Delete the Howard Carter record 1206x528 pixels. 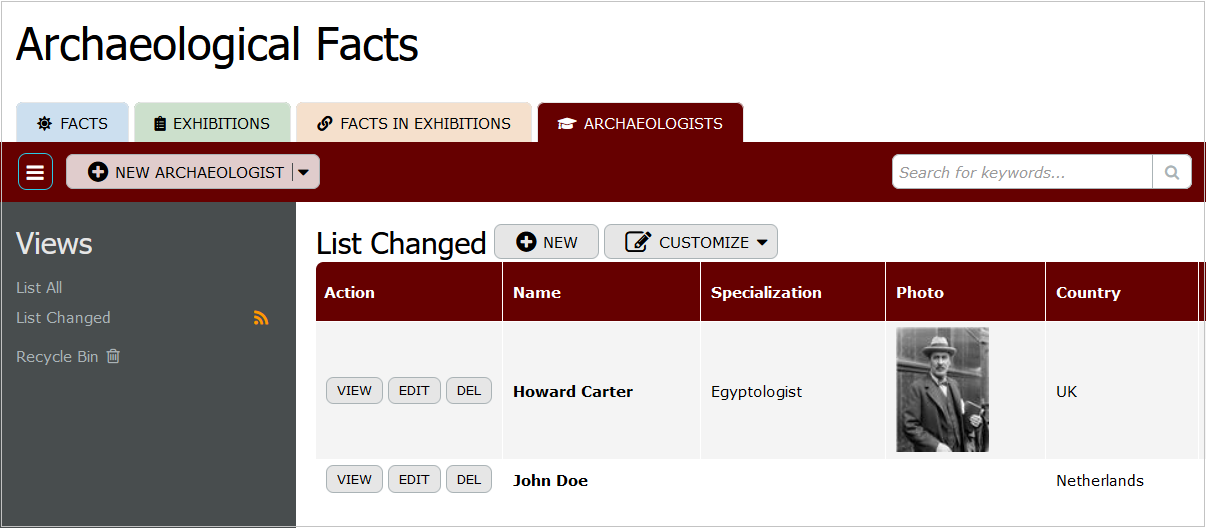[x=469, y=391]
